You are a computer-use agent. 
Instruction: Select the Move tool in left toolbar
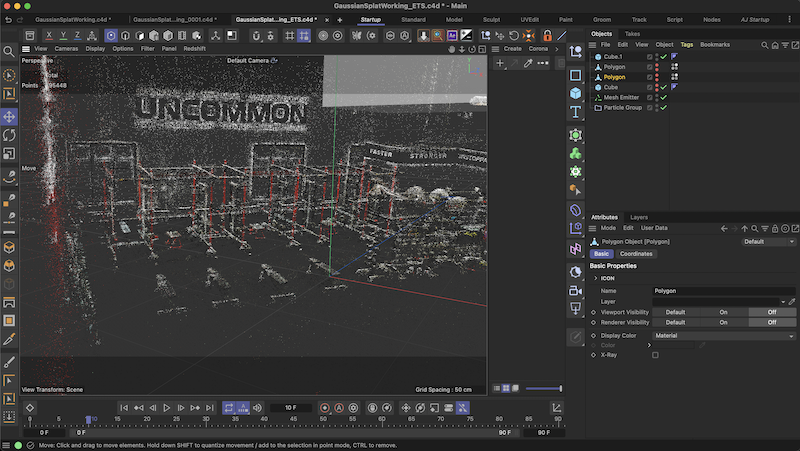point(9,117)
